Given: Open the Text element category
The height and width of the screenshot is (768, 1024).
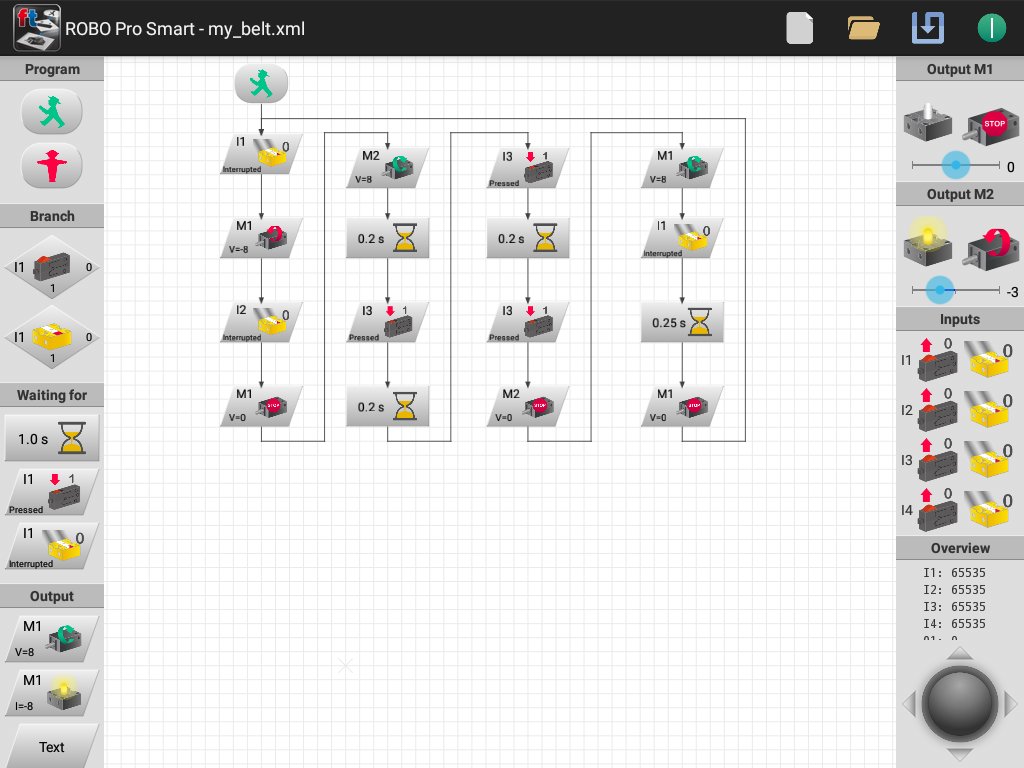Looking at the screenshot, I should click(x=52, y=746).
